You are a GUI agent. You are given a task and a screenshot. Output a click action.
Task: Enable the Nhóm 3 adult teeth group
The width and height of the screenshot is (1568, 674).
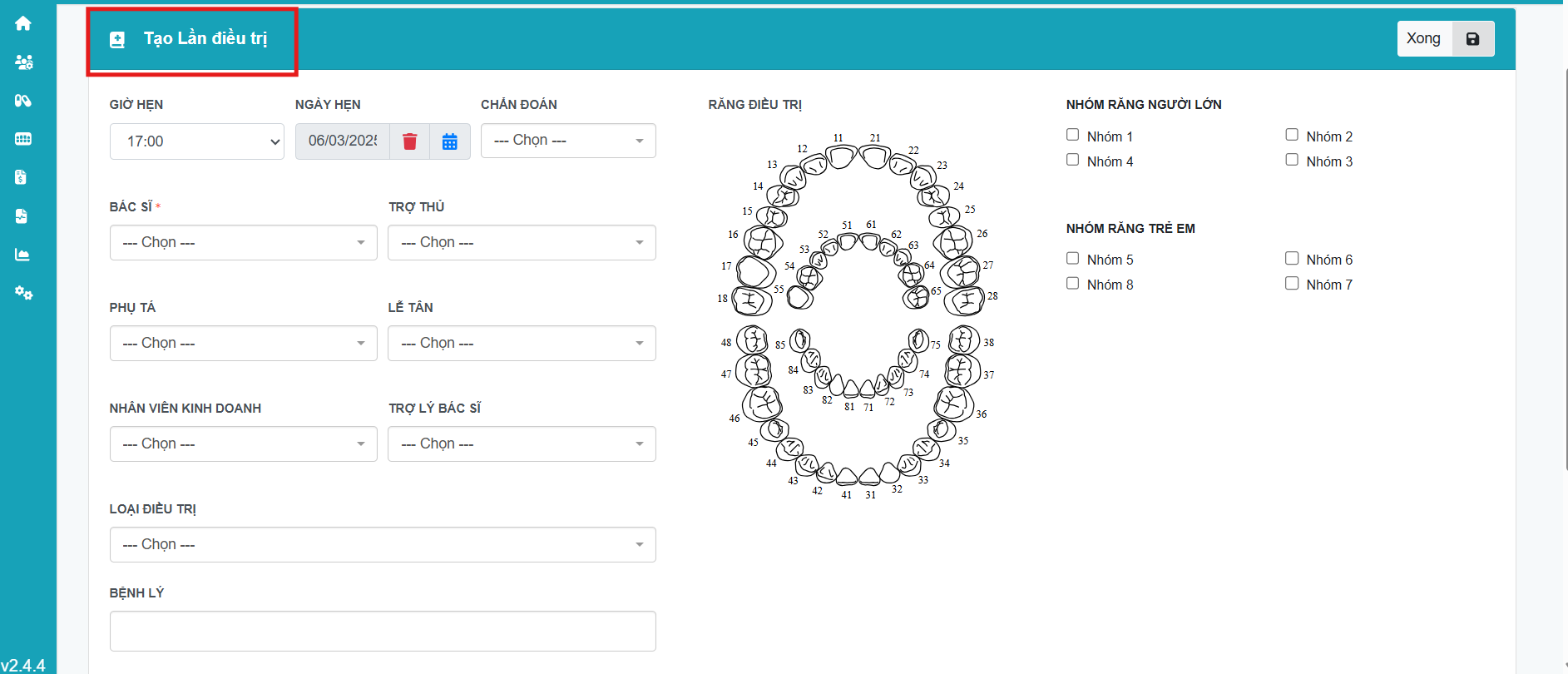[x=1292, y=160]
